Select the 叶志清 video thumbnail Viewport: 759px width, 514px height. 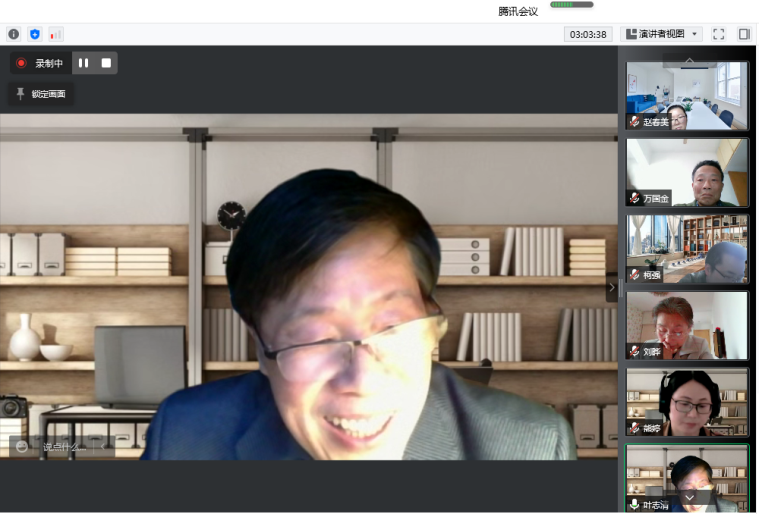(x=687, y=478)
